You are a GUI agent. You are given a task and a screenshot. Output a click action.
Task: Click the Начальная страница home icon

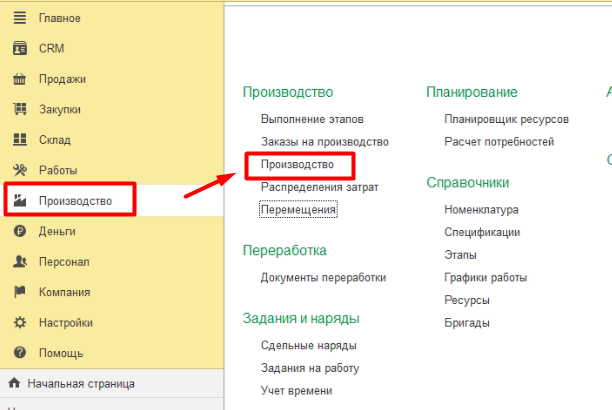(14, 383)
